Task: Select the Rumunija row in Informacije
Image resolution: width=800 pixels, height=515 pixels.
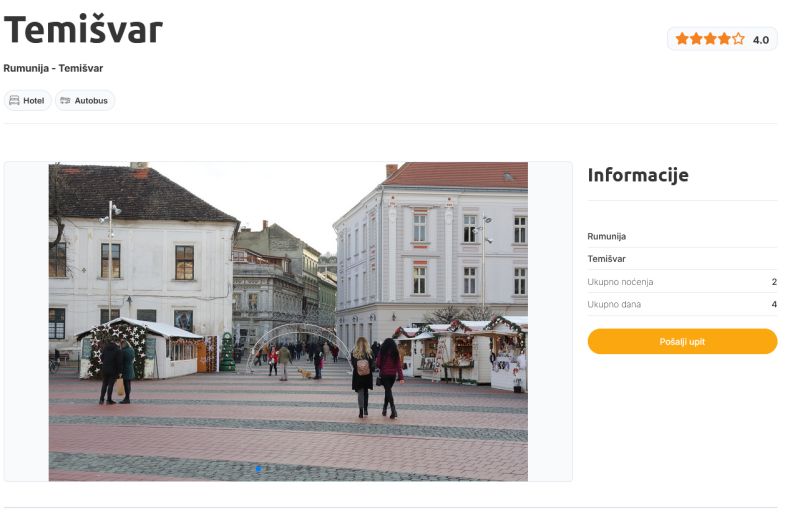Action: 682,236
